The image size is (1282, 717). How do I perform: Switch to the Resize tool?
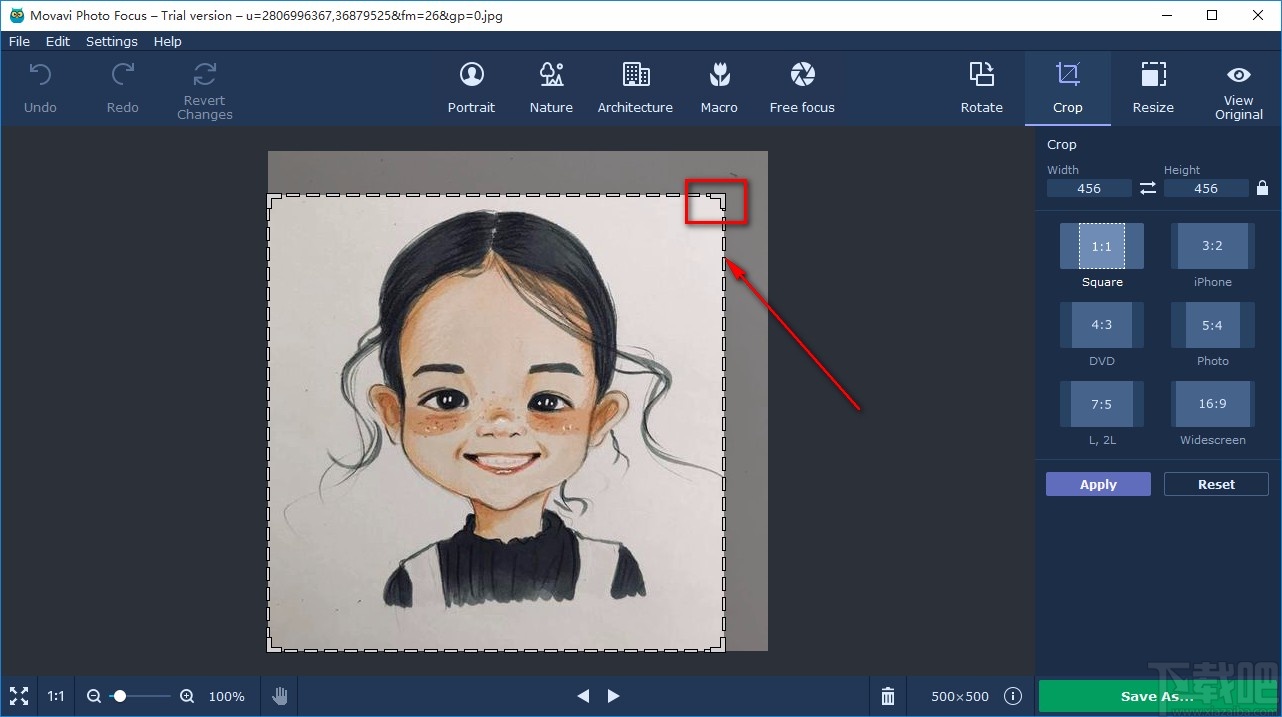click(x=1153, y=88)
